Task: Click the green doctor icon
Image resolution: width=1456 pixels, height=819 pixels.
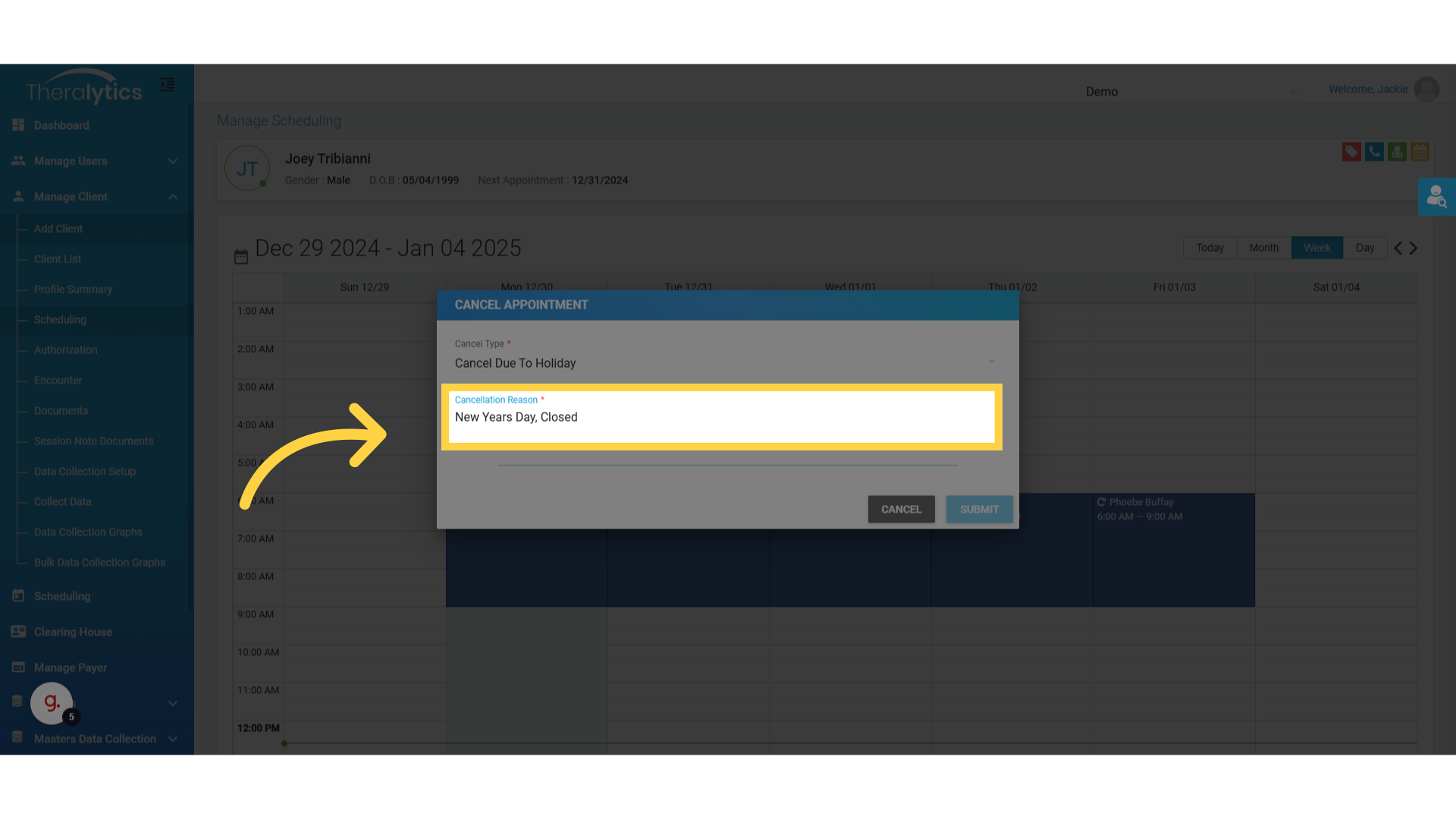Action: click(1397, 152)
